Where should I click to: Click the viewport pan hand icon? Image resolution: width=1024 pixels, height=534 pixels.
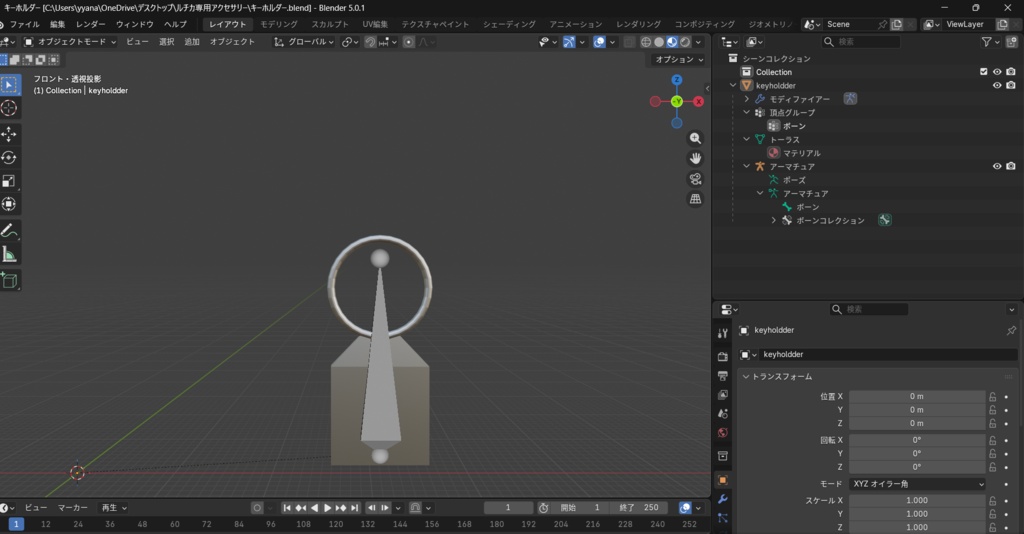click(x=696, y=159)
